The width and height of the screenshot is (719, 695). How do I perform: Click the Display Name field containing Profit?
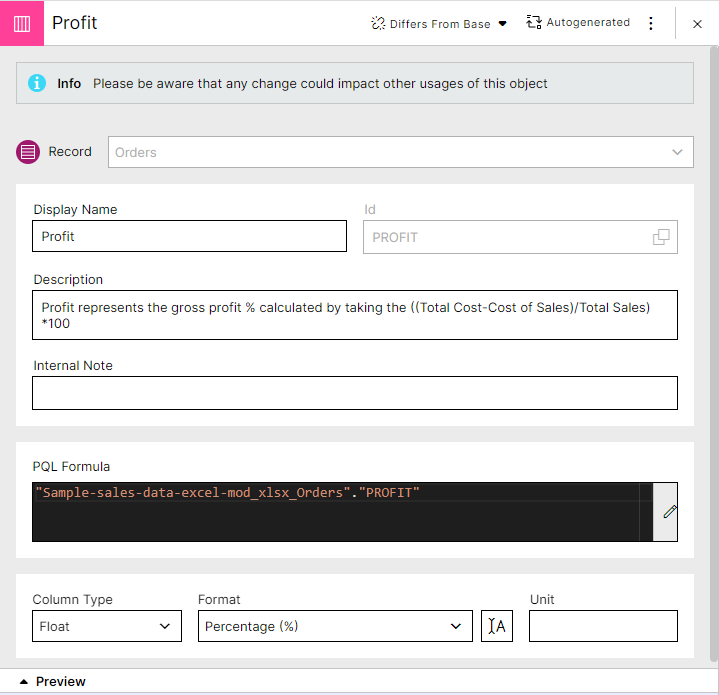[189, 236]
